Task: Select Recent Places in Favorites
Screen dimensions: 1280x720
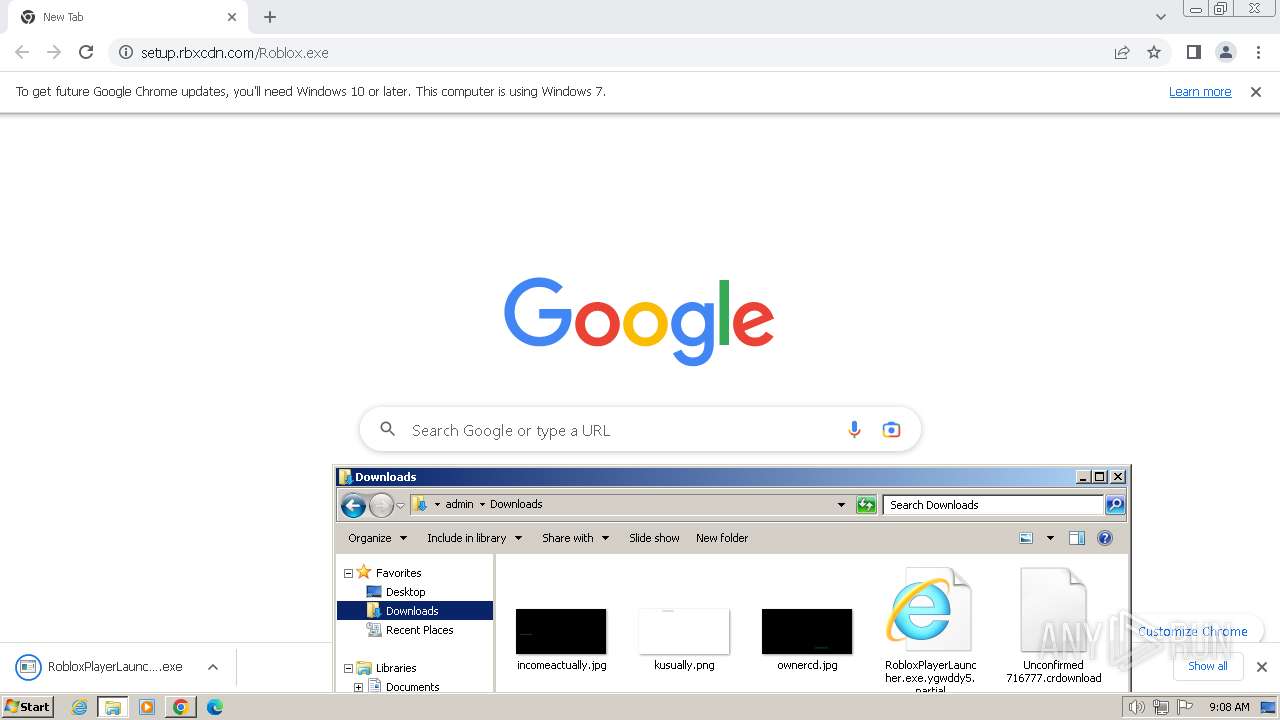Action: pos(410,630)
